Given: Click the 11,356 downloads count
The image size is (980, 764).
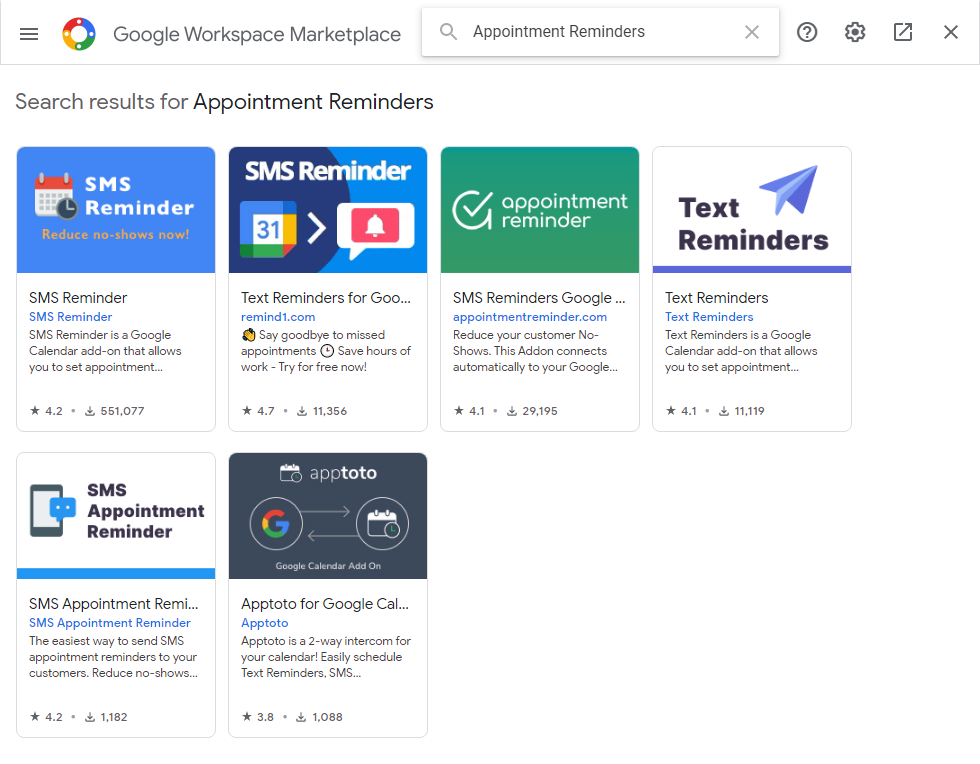Looking at the screenshot, I should (322, 411).
